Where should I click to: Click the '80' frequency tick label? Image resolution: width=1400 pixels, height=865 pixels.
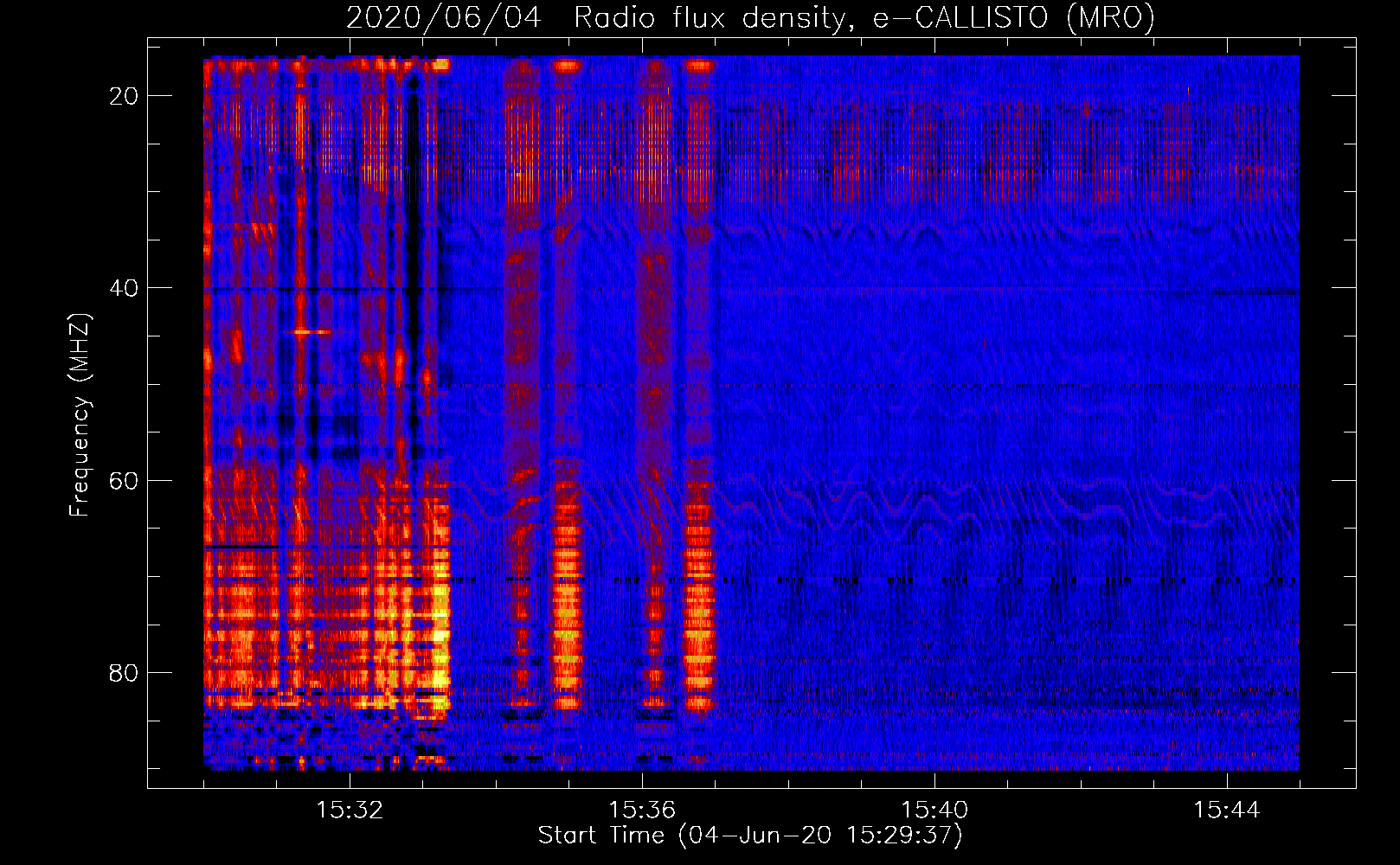tap(124, 672)
